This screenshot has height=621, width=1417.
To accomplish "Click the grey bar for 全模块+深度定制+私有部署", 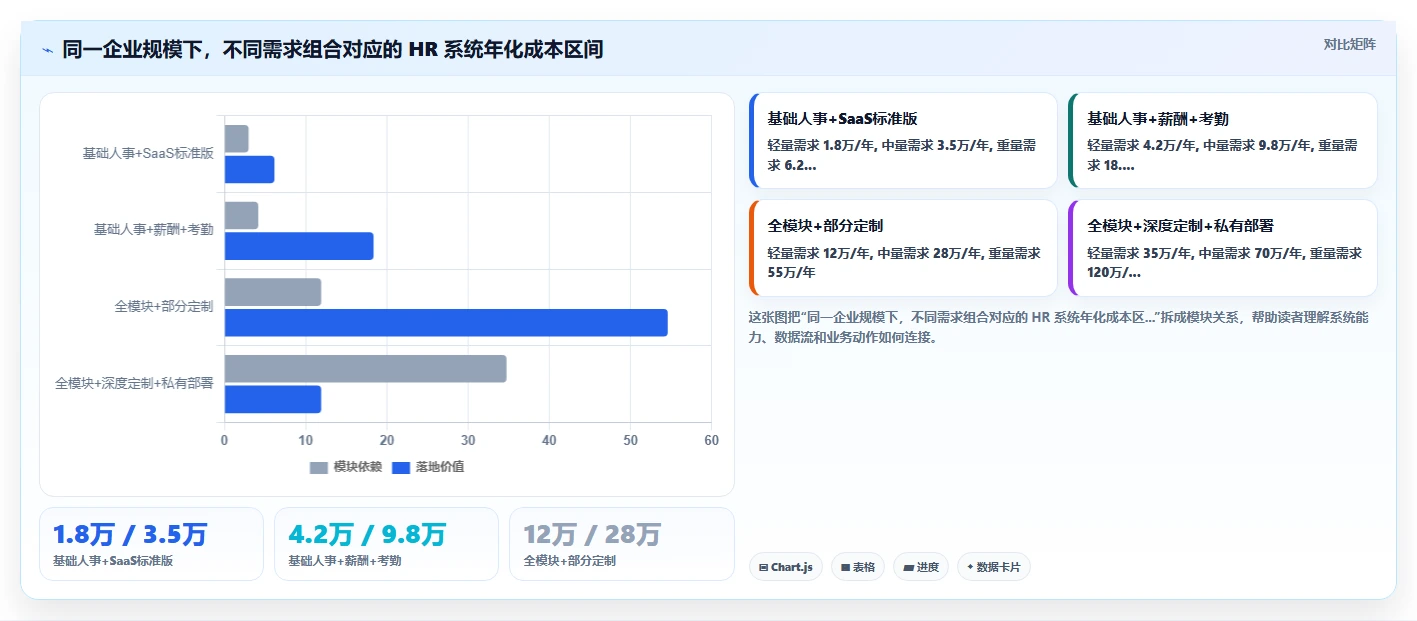I will click(x=365, y=368).
